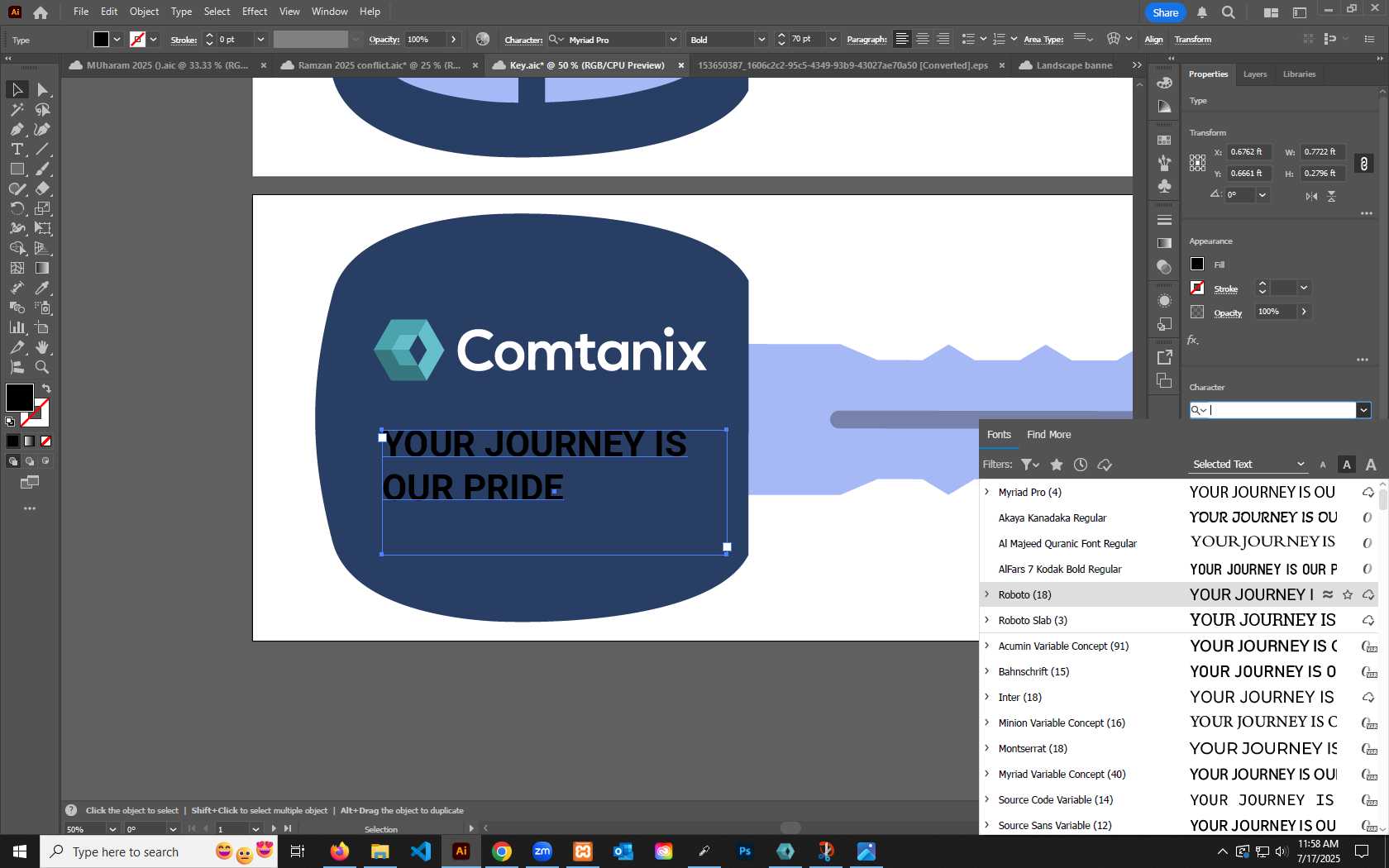The image size is (1389, 868).
Task: Click the Fill color swatch in toolbar
Action: click(19, 398)
